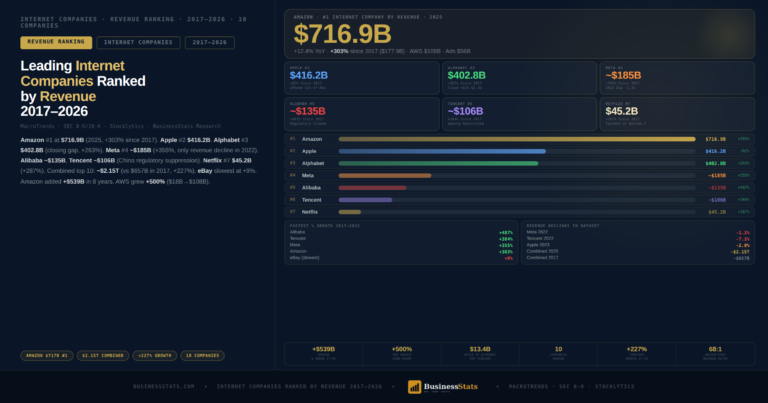
Task: Click MACROTRENDS · SEC 8-K · STOCKLYTICS footer text
Action: 571,386
